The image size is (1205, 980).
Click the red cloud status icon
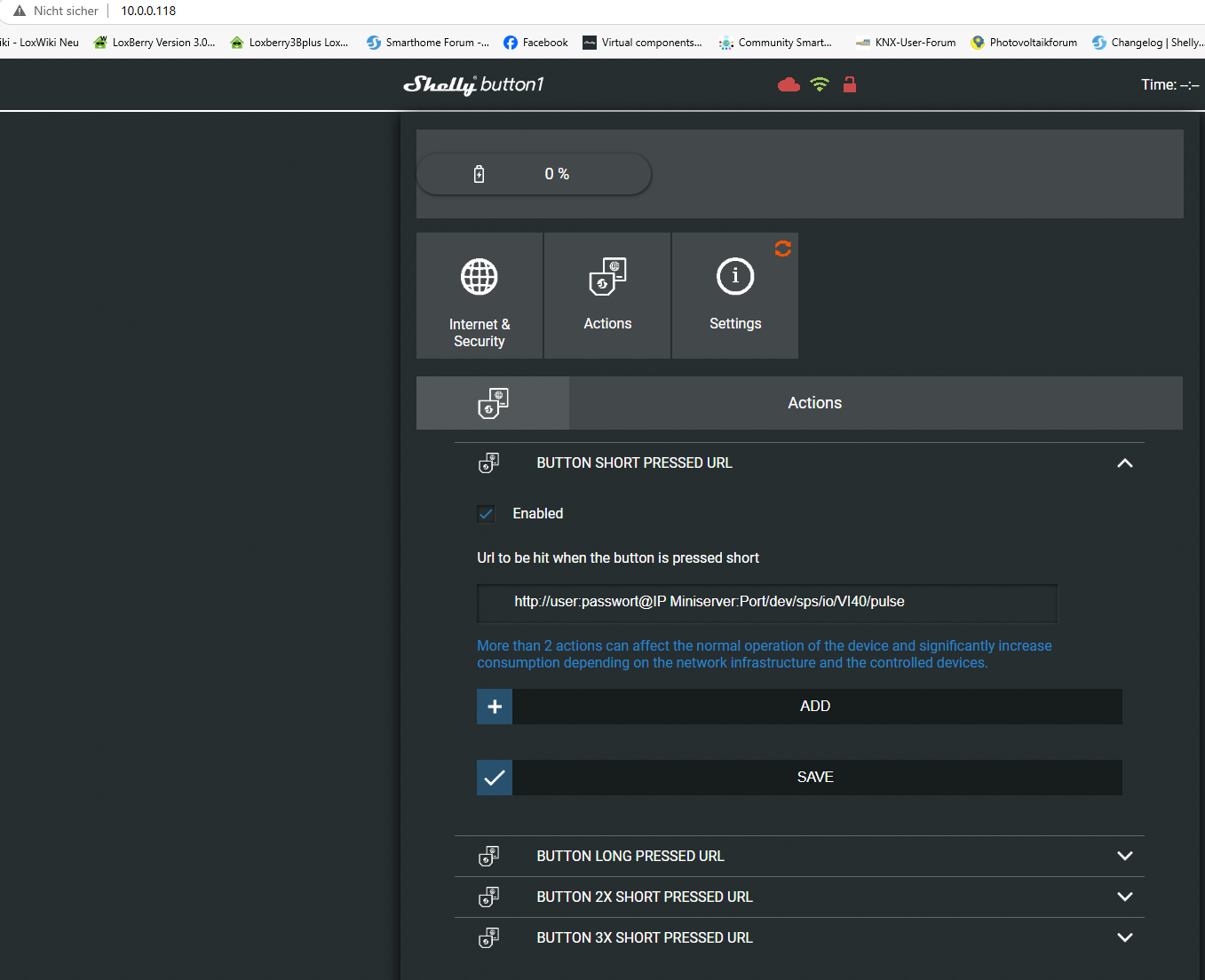789,85
